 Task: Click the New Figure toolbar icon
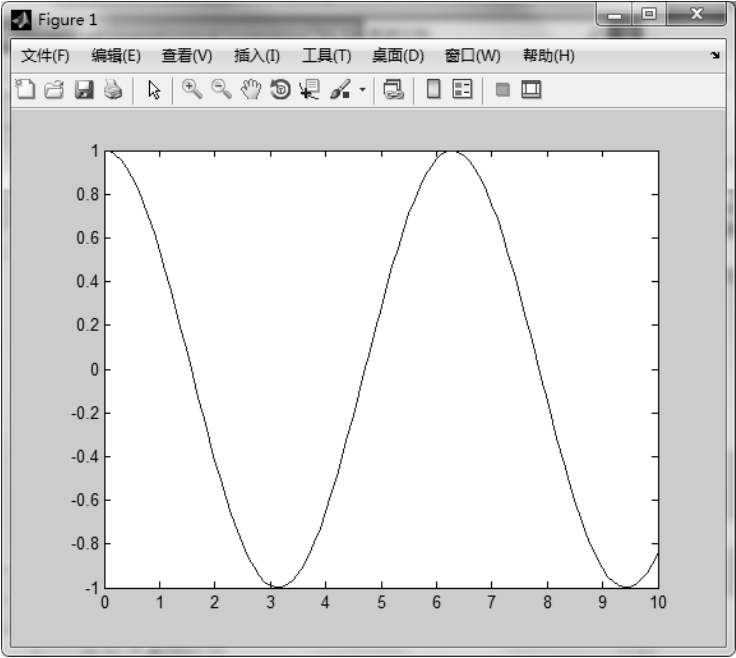(x=25, y=90)
